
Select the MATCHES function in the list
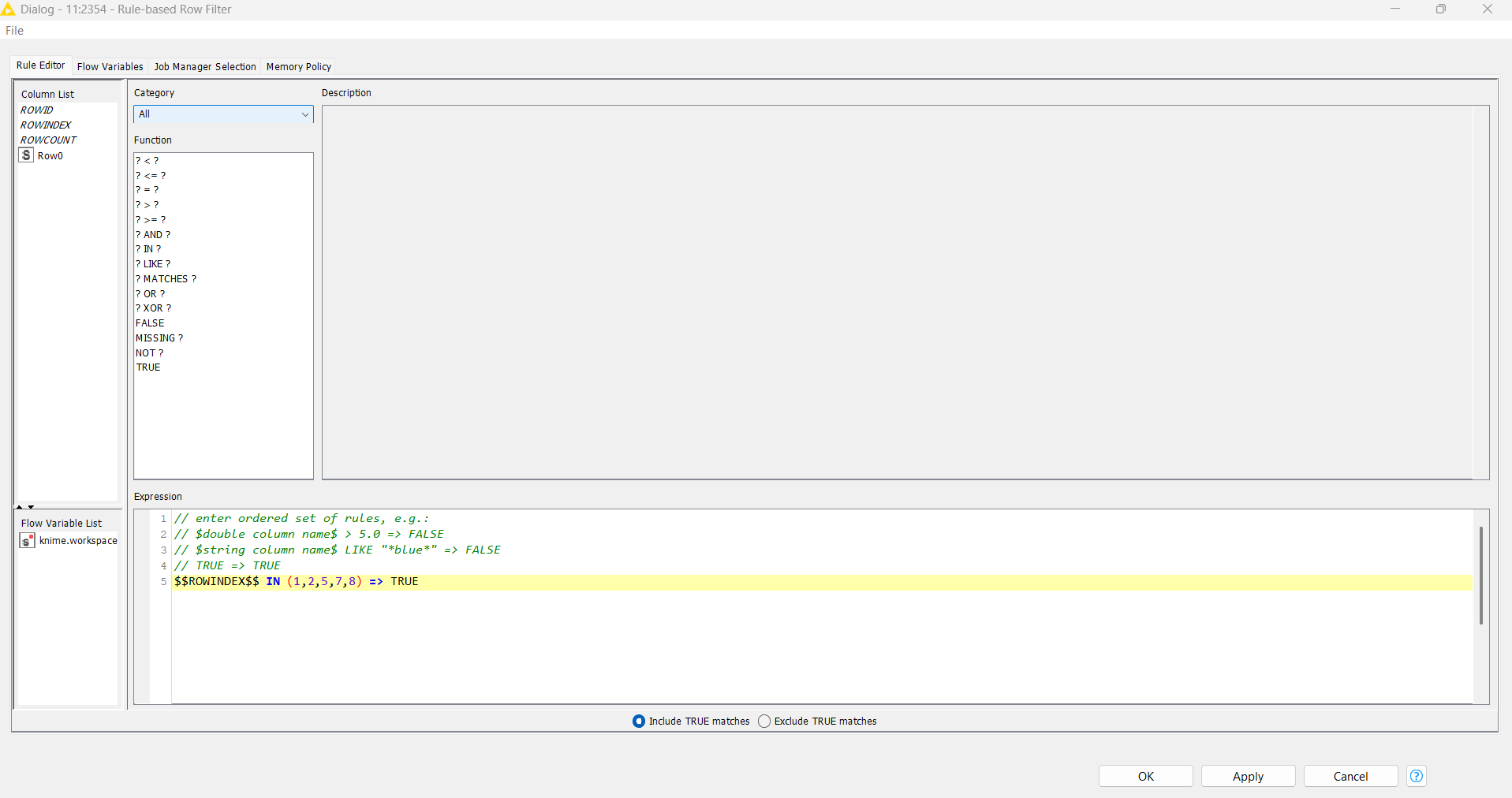coord(166,278)
